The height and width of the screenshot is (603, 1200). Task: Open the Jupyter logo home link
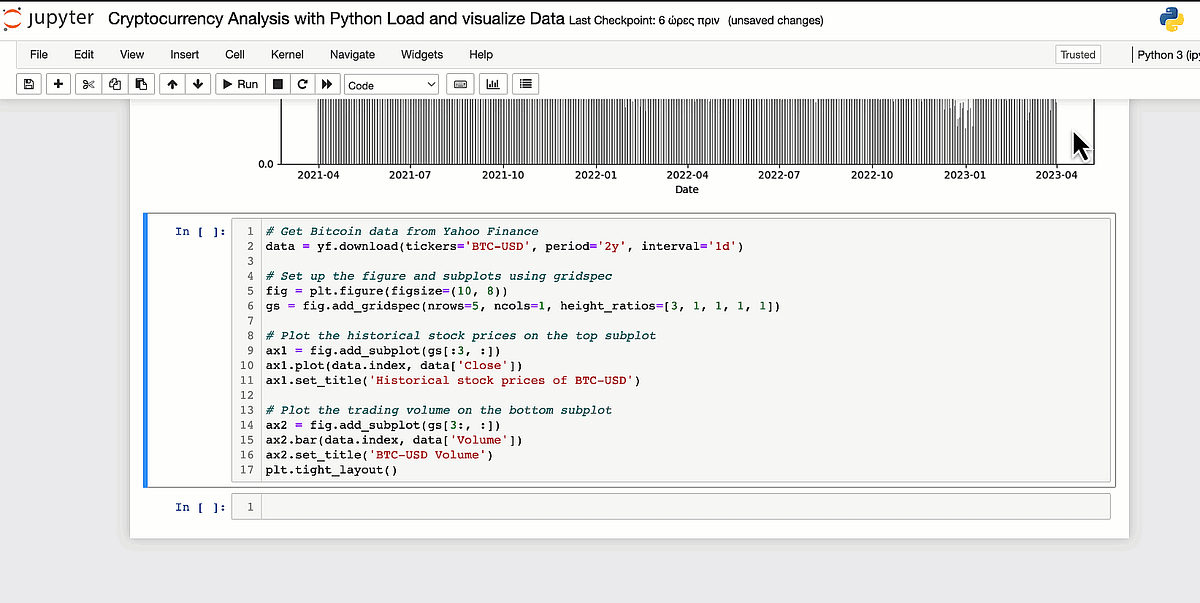click(50, 18)
